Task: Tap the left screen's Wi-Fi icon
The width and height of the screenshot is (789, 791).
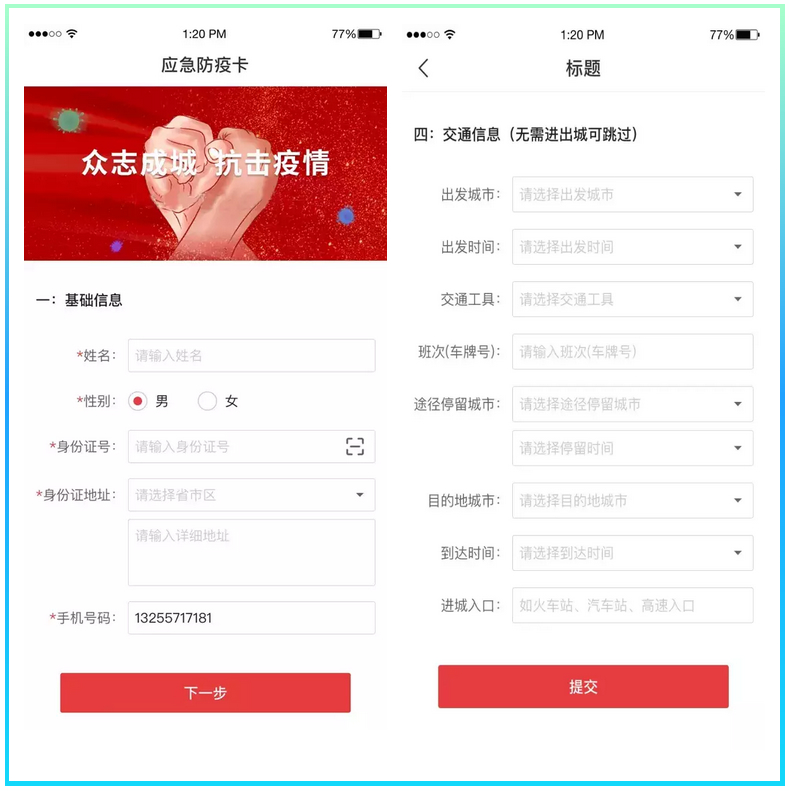Action: 72,34
